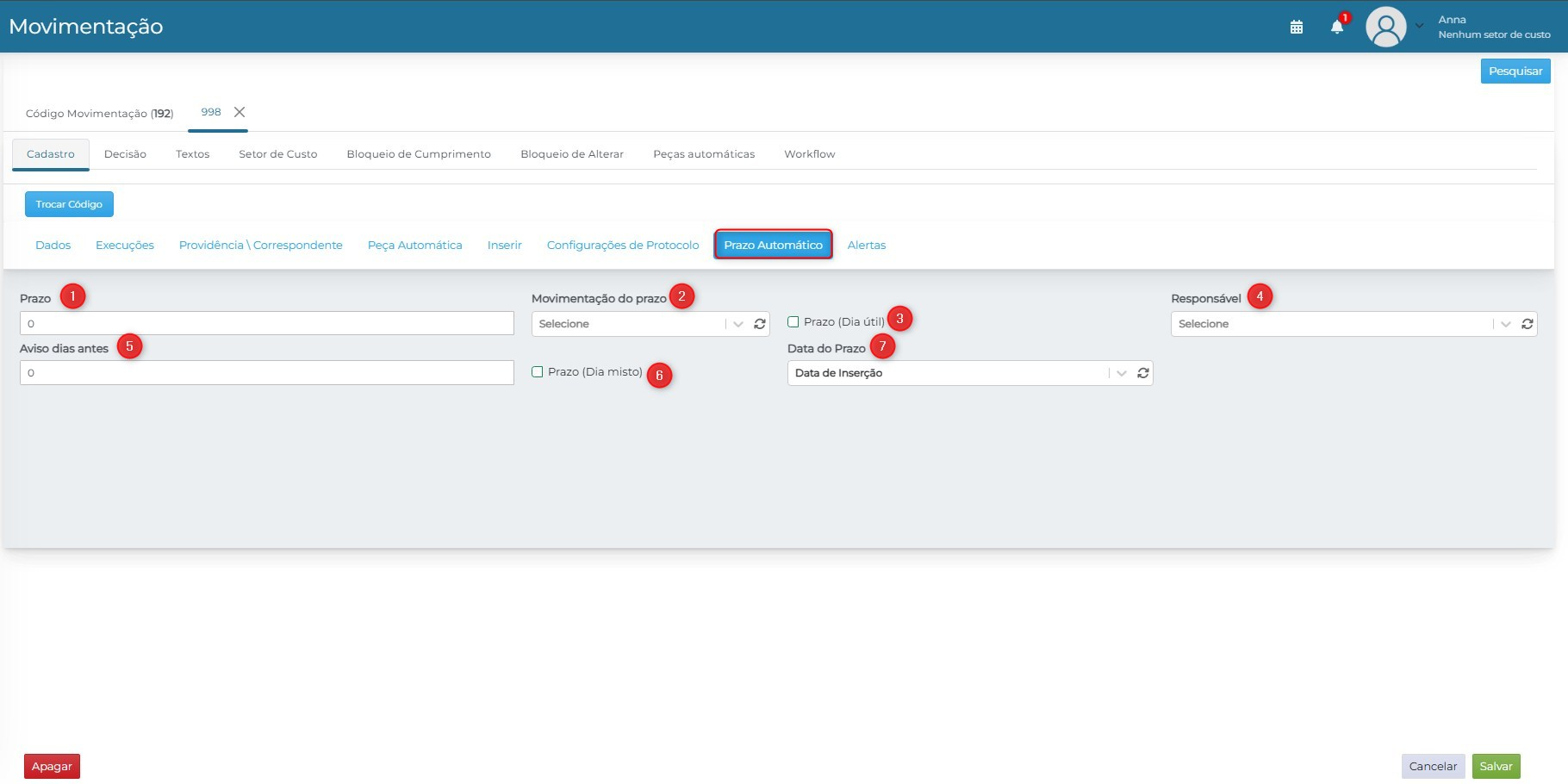Select the Código Movimentação (192) tab
The height and width of the screenshot is (784, 1568).
tap(100, 114)
